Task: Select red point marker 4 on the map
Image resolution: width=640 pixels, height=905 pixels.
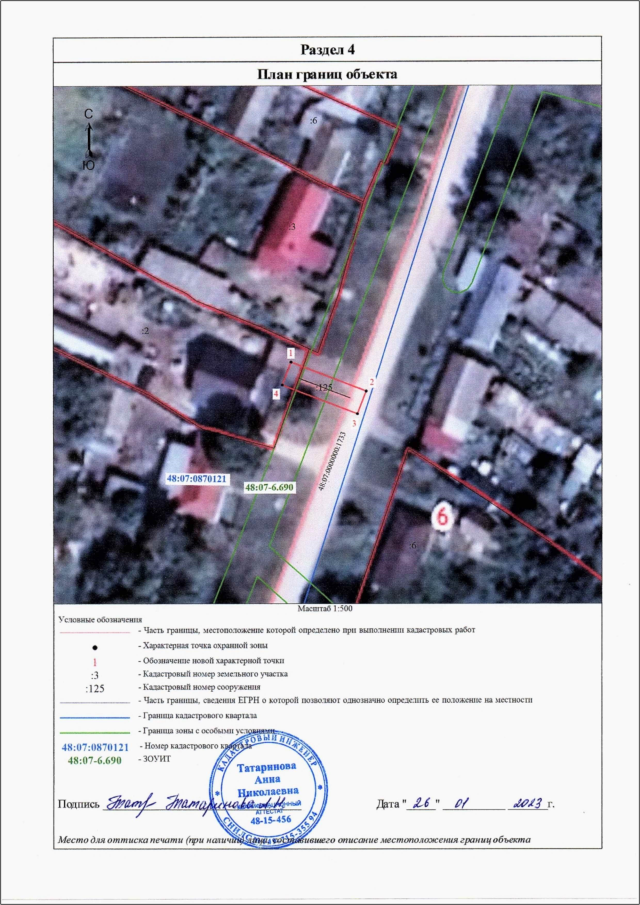Action: pyautogui.click(x=277, y=393)
